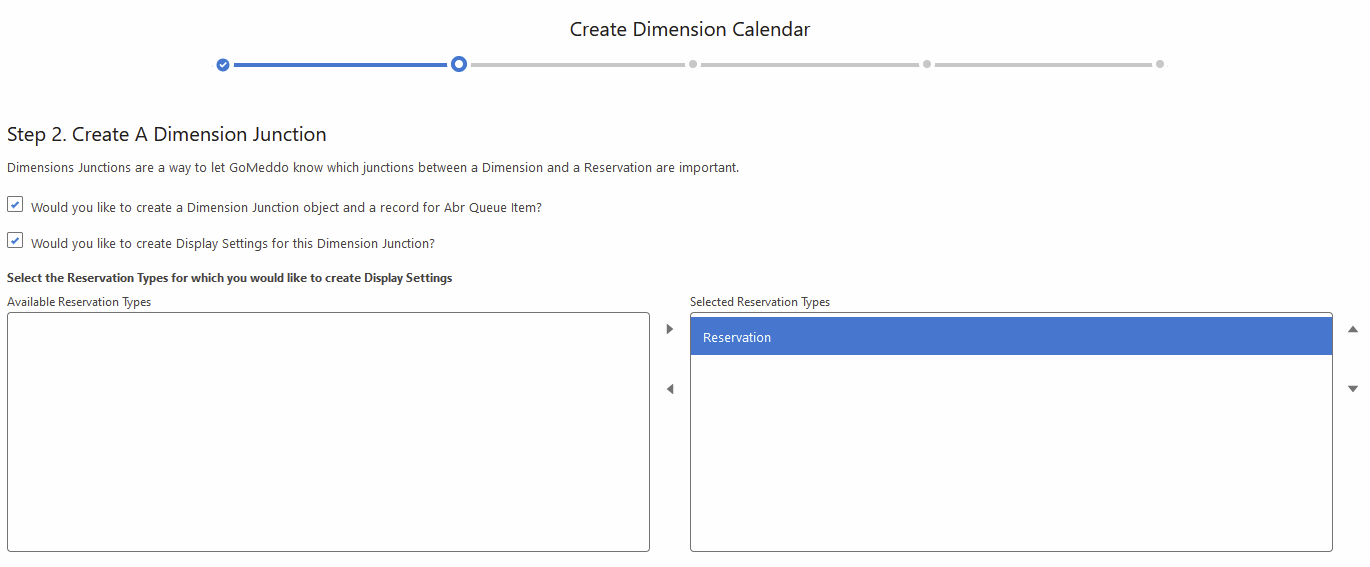This screenshot has height=567, width=1370.
Task: Click inside the empty Available Reservation Types box
Action: (328, 431)
